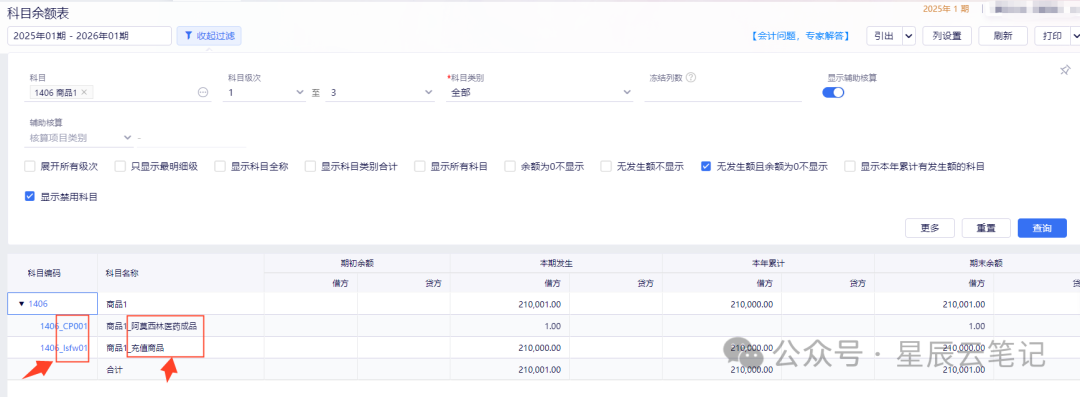The width and height of the screenshot is (1080, 397).
Task: Click the 更多 button
Action: [930, 228]
